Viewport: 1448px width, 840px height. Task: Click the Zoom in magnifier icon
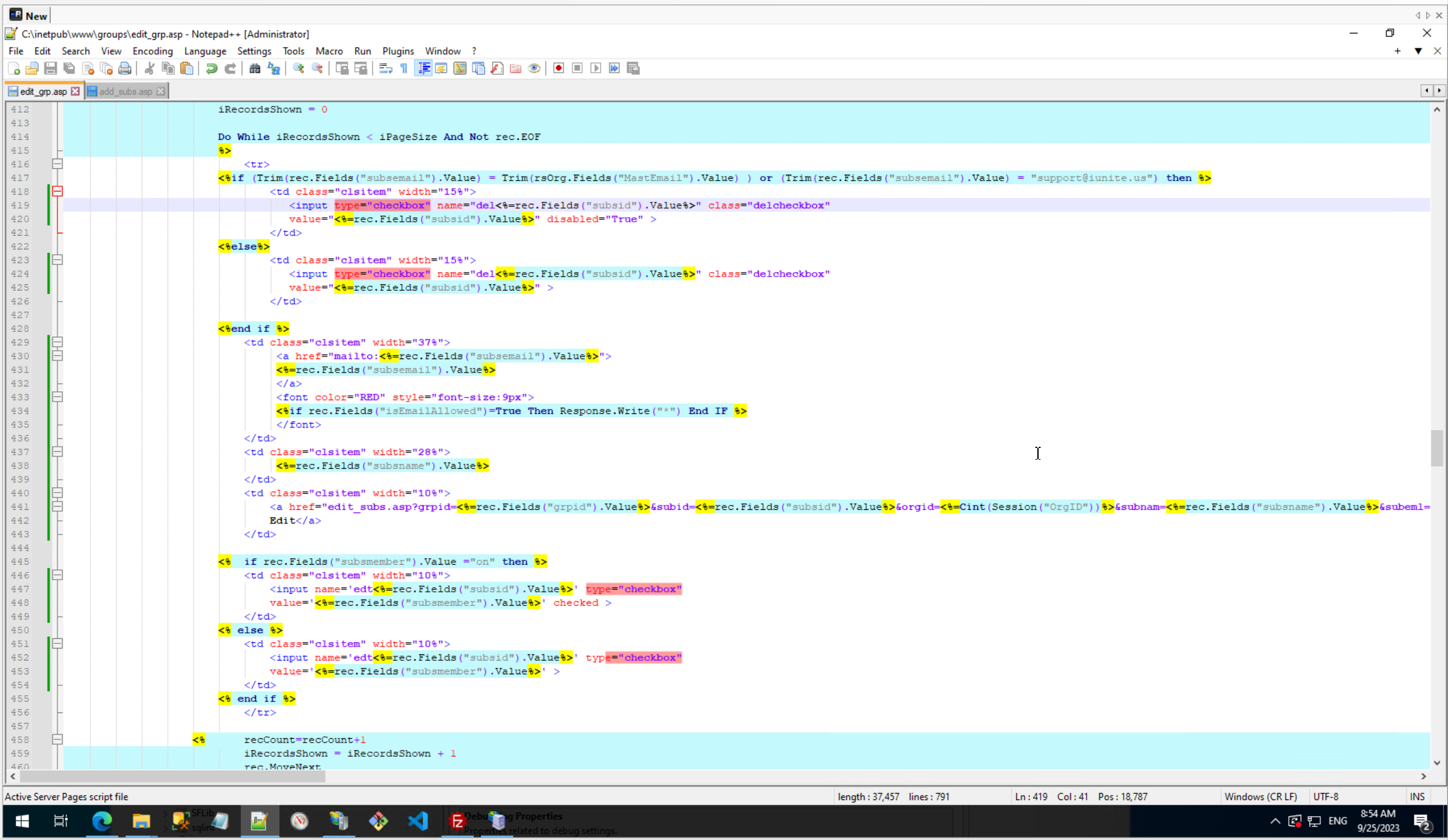coord(298,68)
